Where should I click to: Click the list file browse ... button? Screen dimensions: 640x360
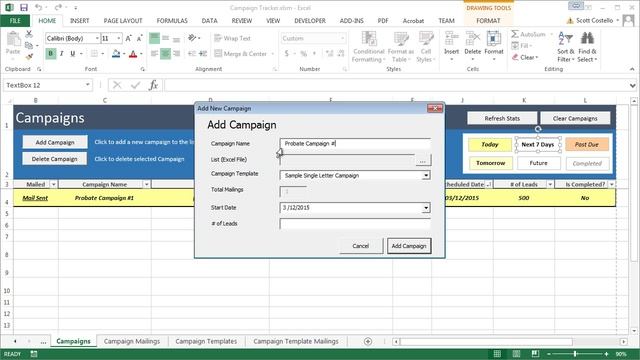coord(422,161)
